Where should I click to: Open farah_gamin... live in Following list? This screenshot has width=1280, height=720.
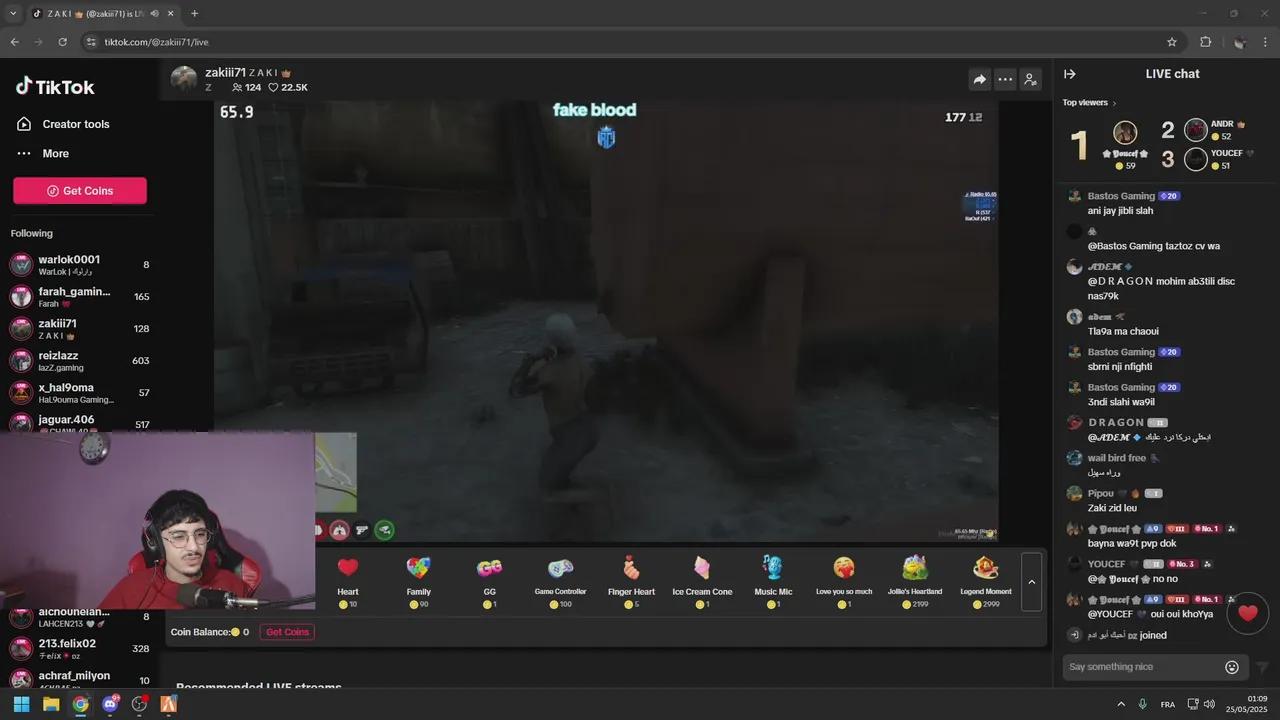pos(80,297)
